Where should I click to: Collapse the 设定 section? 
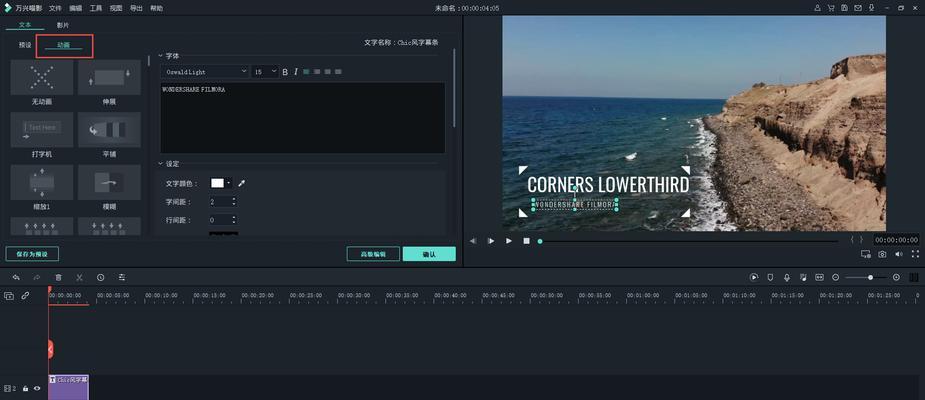[160, 163]
